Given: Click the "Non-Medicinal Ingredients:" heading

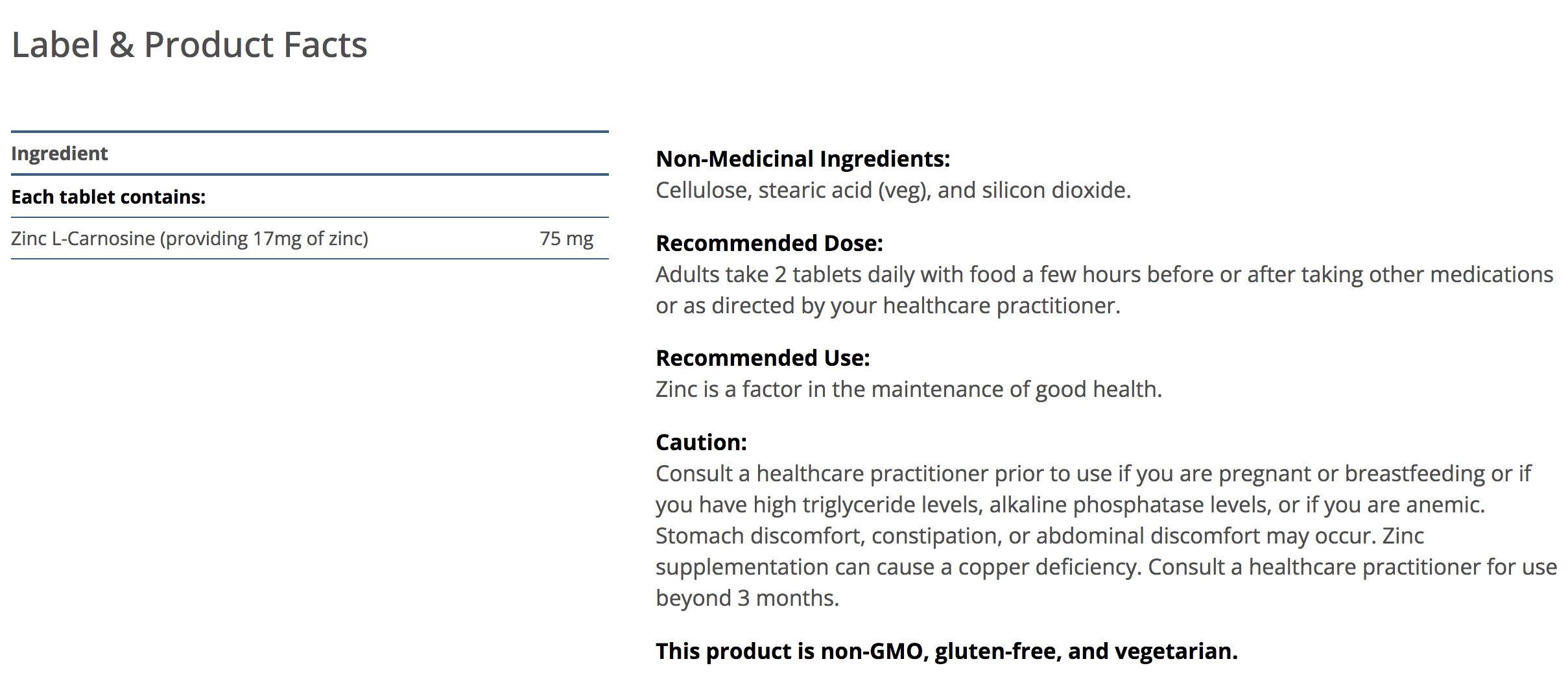Looking at the screenshot, I should (803, 159).
